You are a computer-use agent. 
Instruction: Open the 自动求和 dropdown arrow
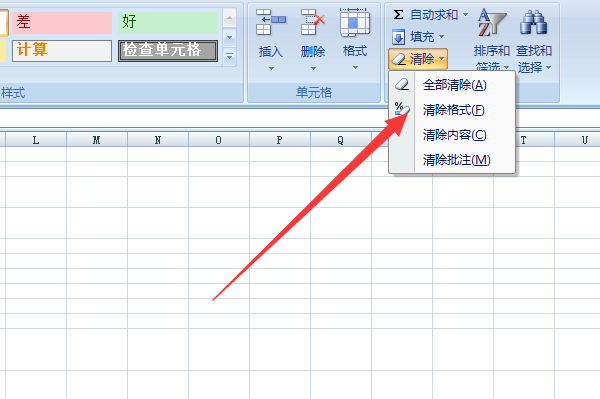(465, 15)
